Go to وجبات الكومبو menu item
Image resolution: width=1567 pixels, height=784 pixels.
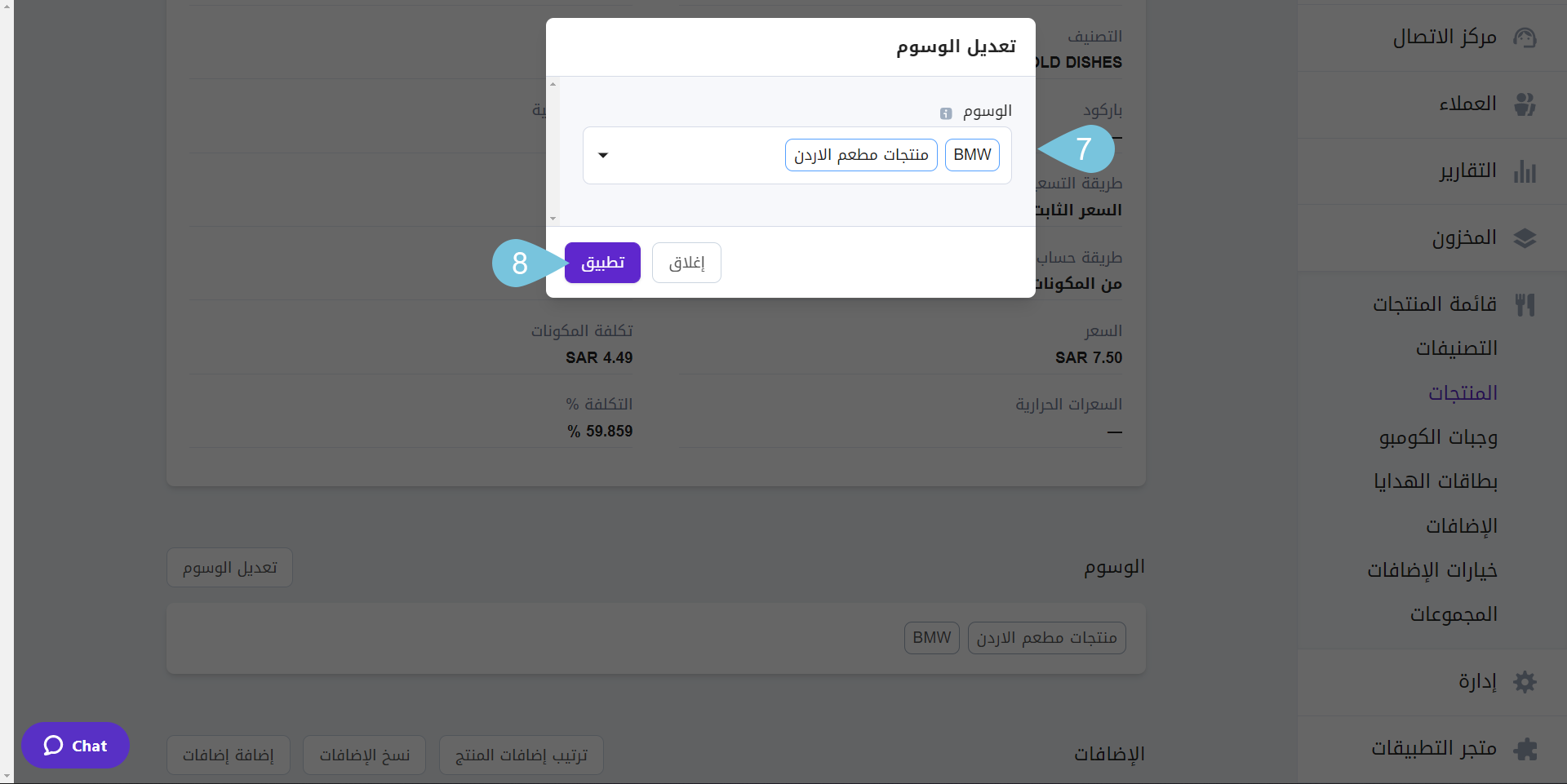pyautogui.click(x=1438, y=437)
